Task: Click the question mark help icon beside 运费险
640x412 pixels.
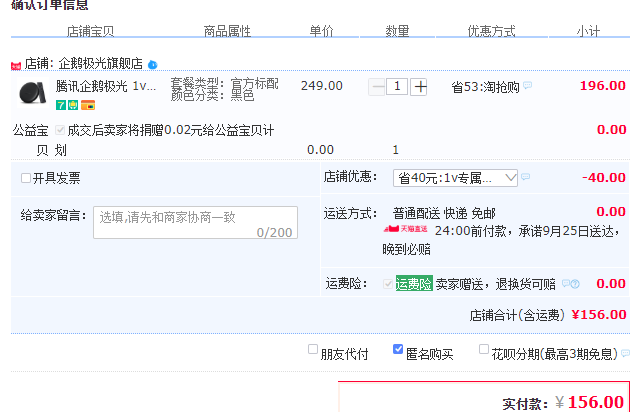Action: click(x=575, y=284)
